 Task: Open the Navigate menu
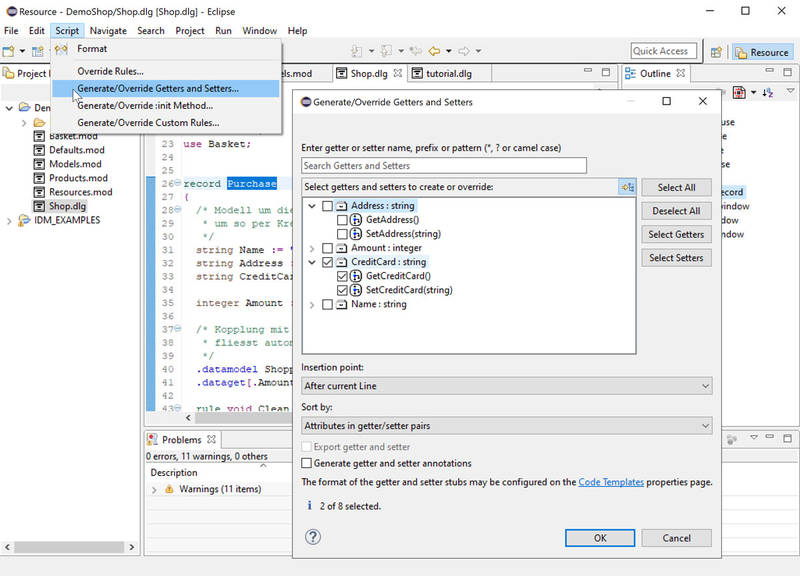point(108,31)
